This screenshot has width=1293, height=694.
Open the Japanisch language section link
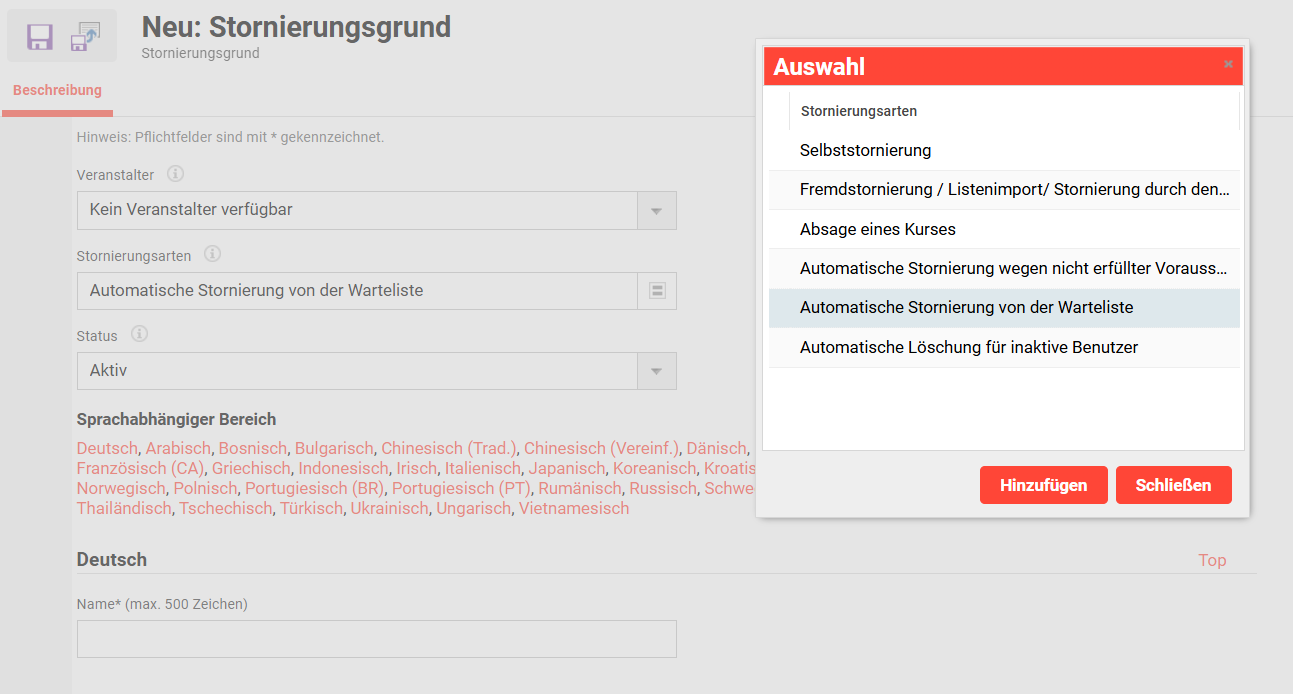click(x=567, y=467)
